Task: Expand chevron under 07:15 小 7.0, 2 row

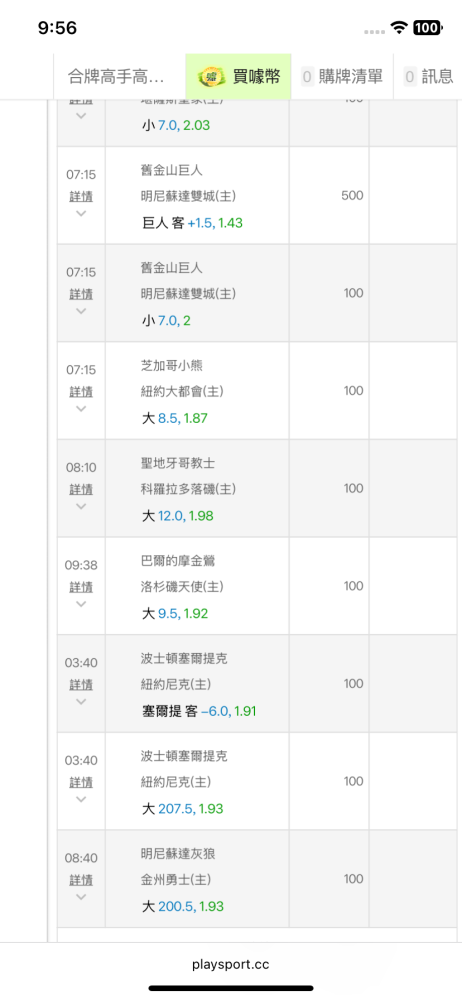Action: coord(81,311)
